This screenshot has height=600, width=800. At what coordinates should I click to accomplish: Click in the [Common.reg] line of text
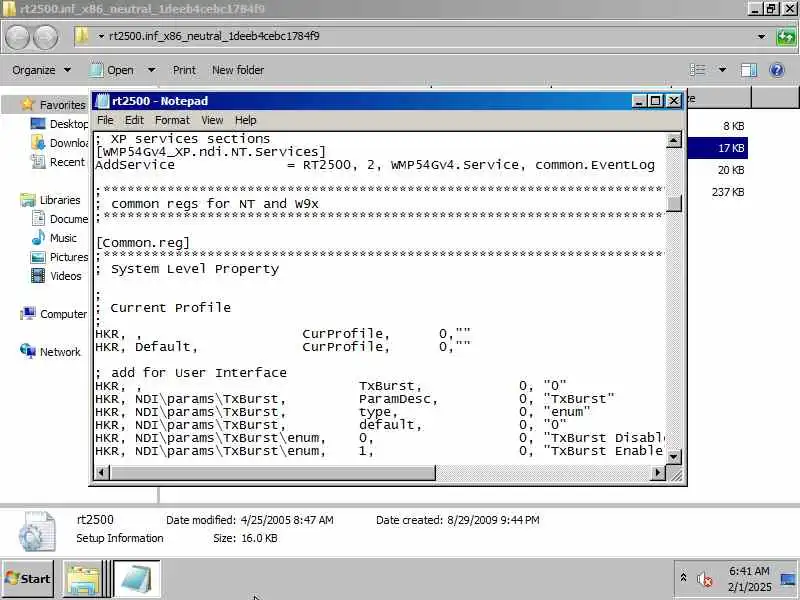[143, 243]
